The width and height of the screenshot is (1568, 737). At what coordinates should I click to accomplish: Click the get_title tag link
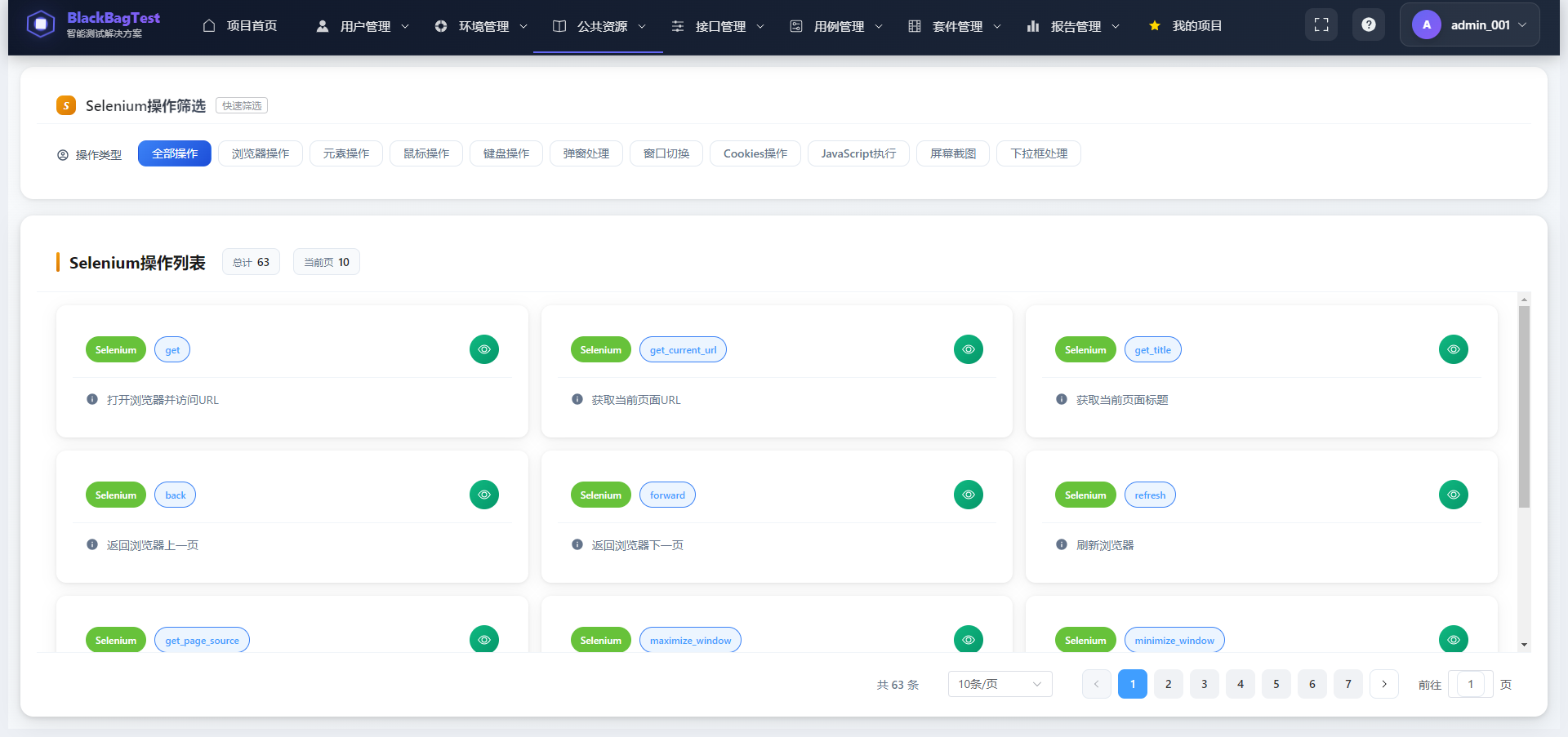point(1152,349)
